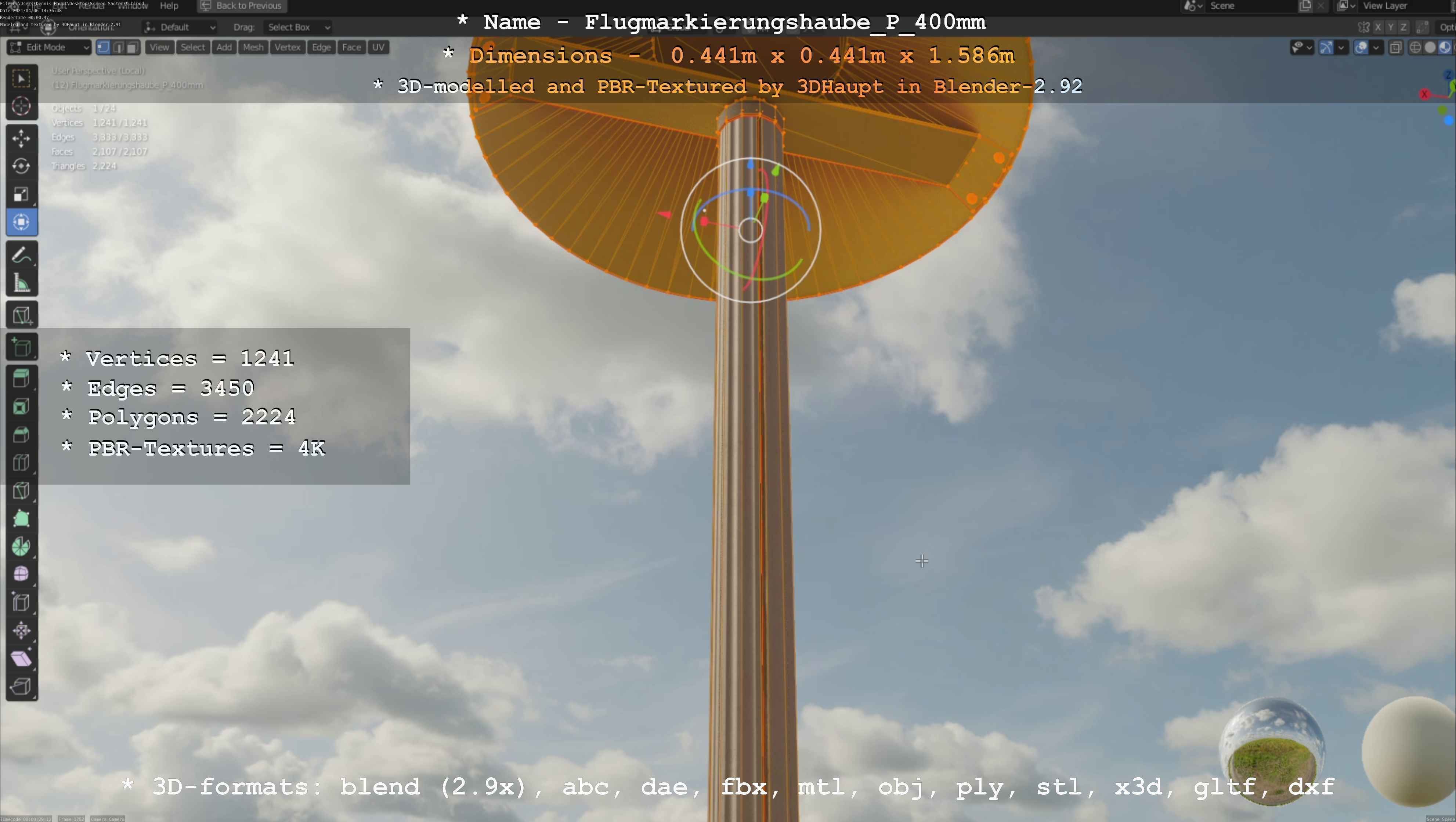Image resolution: width=1456 pixels, height=822 pixels.
Task: Click the Scene name field
Action: (x=1249, y=6)
